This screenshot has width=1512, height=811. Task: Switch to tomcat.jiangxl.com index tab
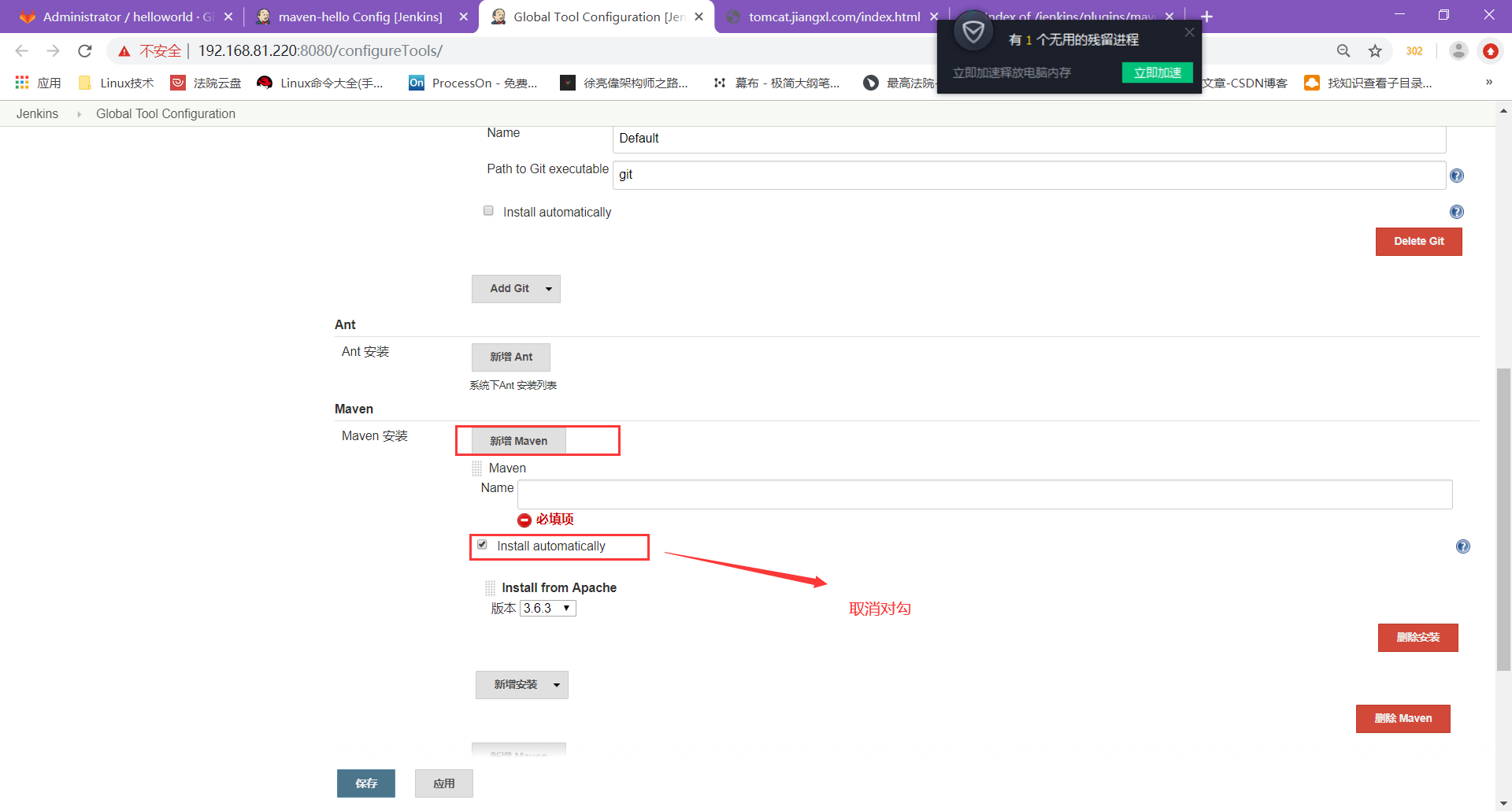(x=833, y=17)
